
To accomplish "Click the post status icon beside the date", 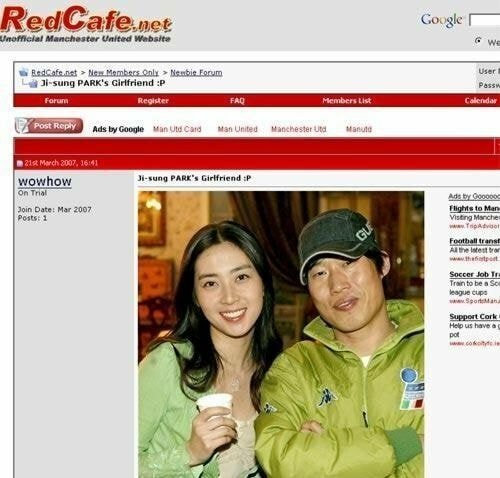I will (x=20, y=163).
